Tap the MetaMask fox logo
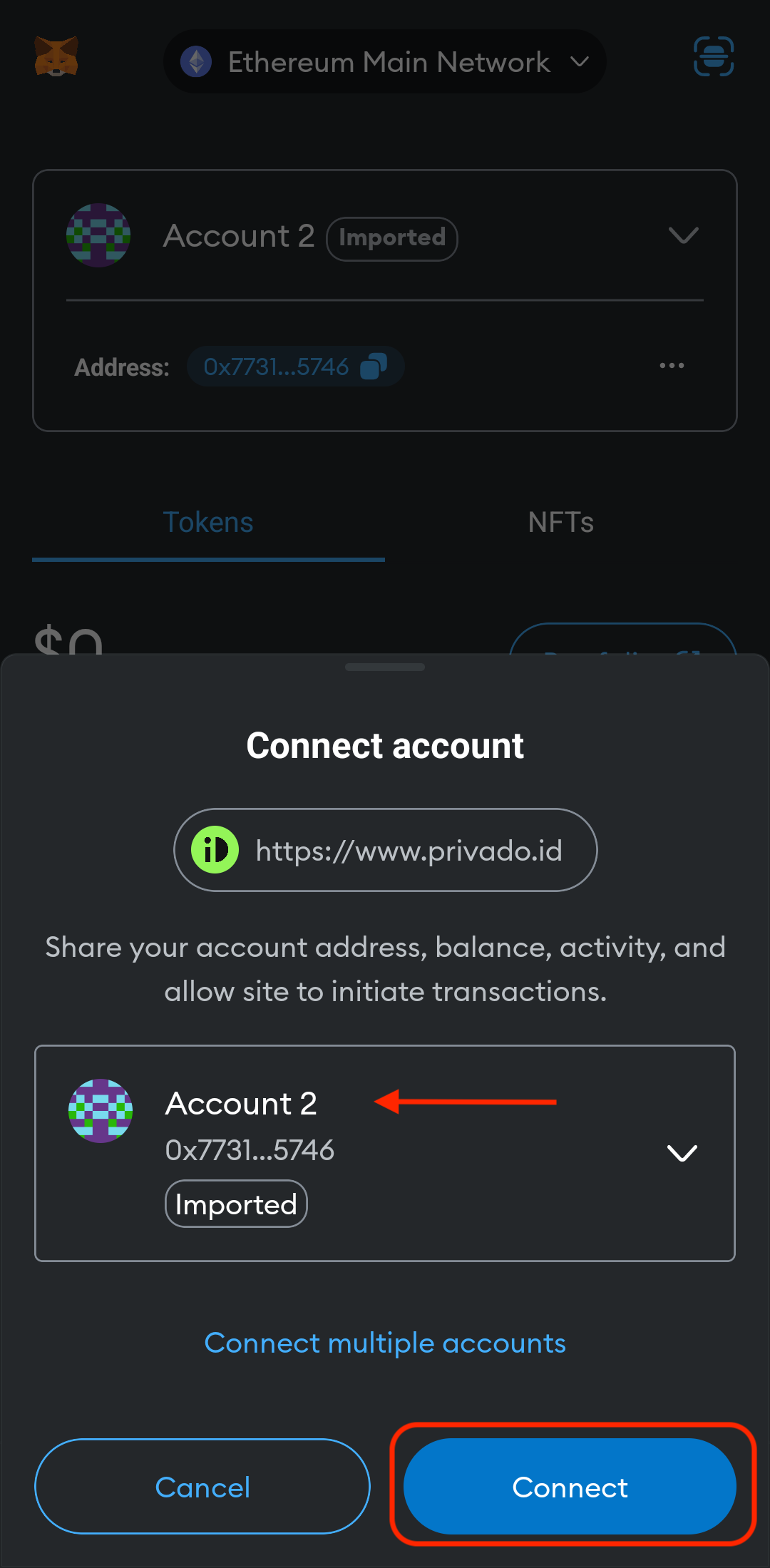 point(56,57)
